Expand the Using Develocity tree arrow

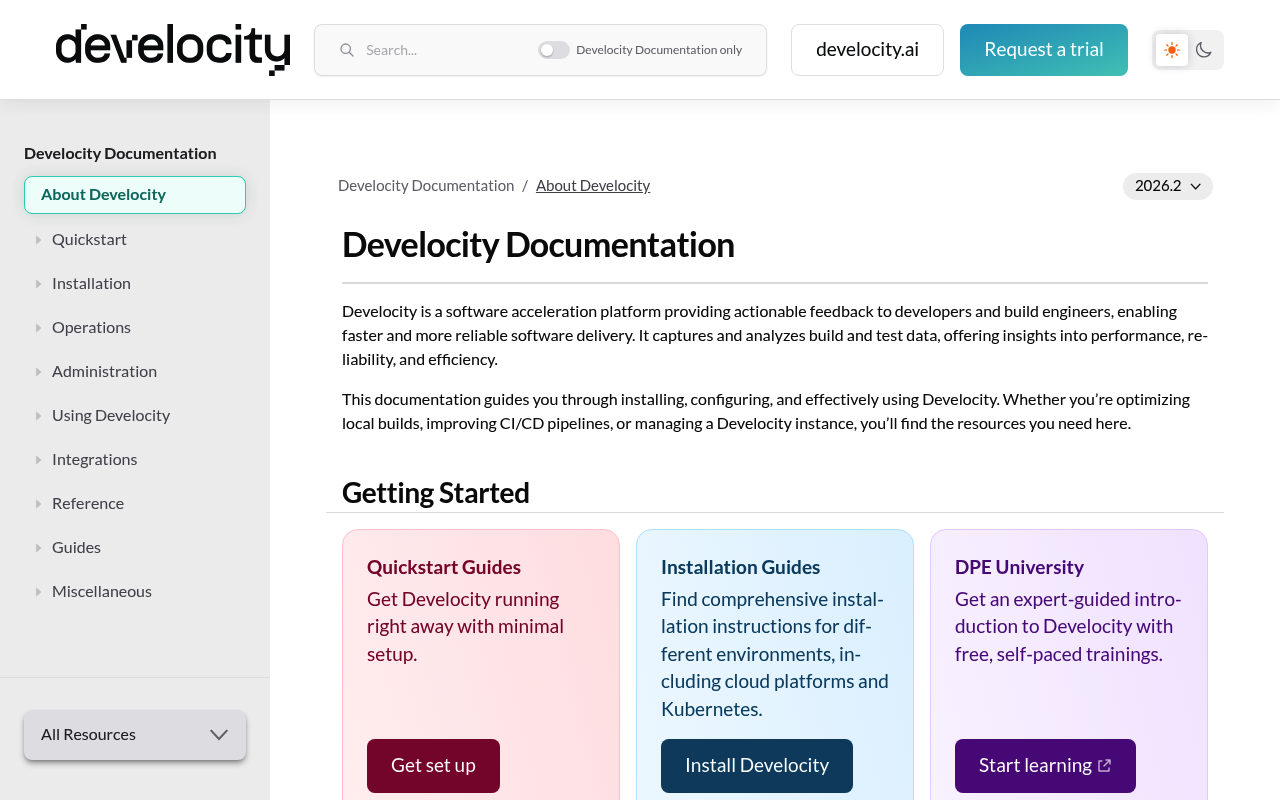coord(38,415)
